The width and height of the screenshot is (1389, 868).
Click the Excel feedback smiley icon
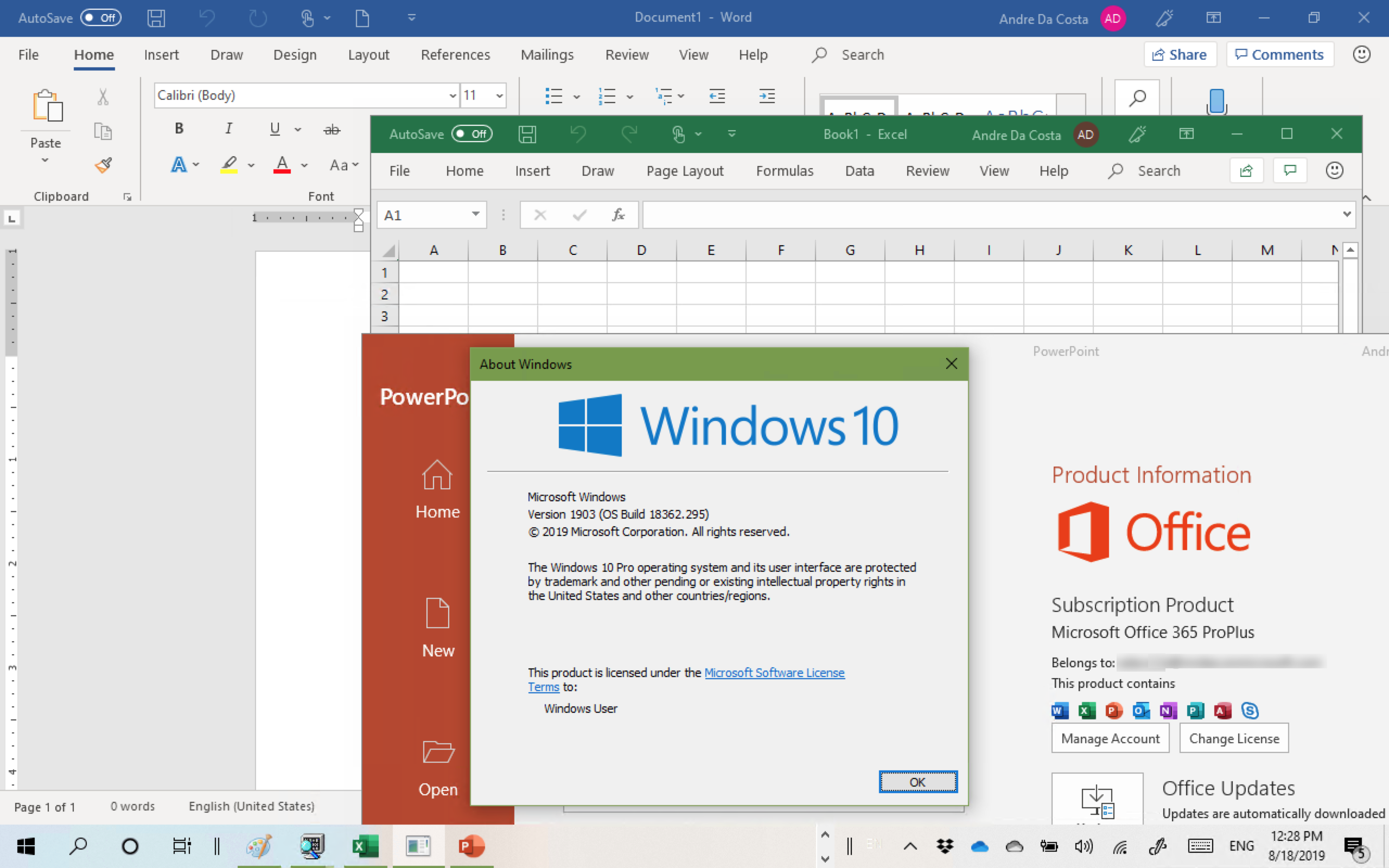(x=1335, y=170)
